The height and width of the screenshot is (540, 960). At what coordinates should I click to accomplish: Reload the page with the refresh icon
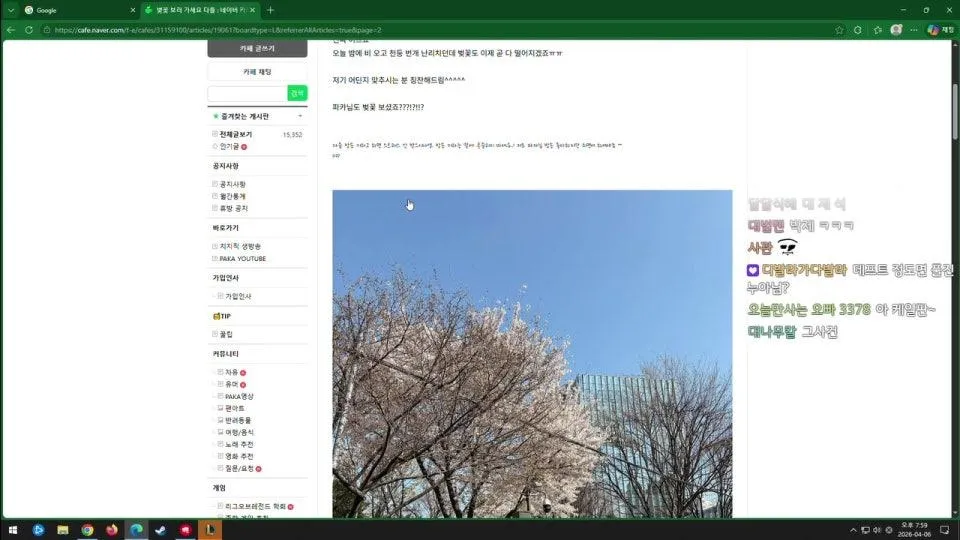29,30
